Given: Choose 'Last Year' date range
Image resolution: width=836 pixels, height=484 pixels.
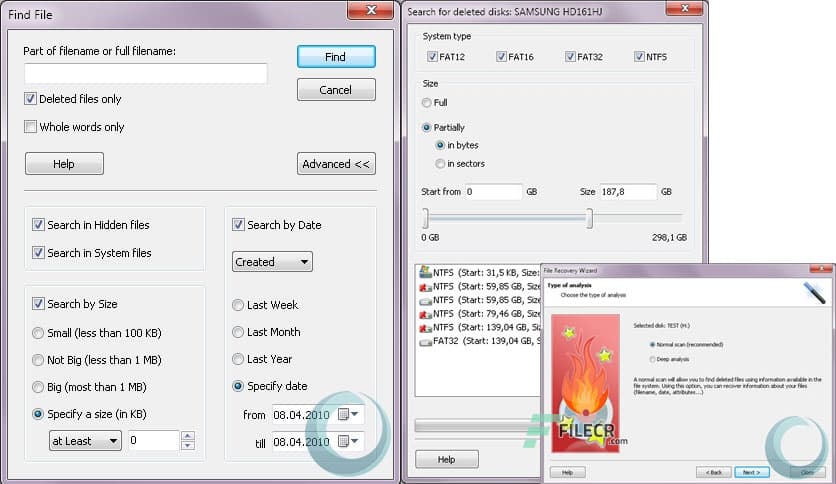Looking at the screenshot, I should click(238, 359).
